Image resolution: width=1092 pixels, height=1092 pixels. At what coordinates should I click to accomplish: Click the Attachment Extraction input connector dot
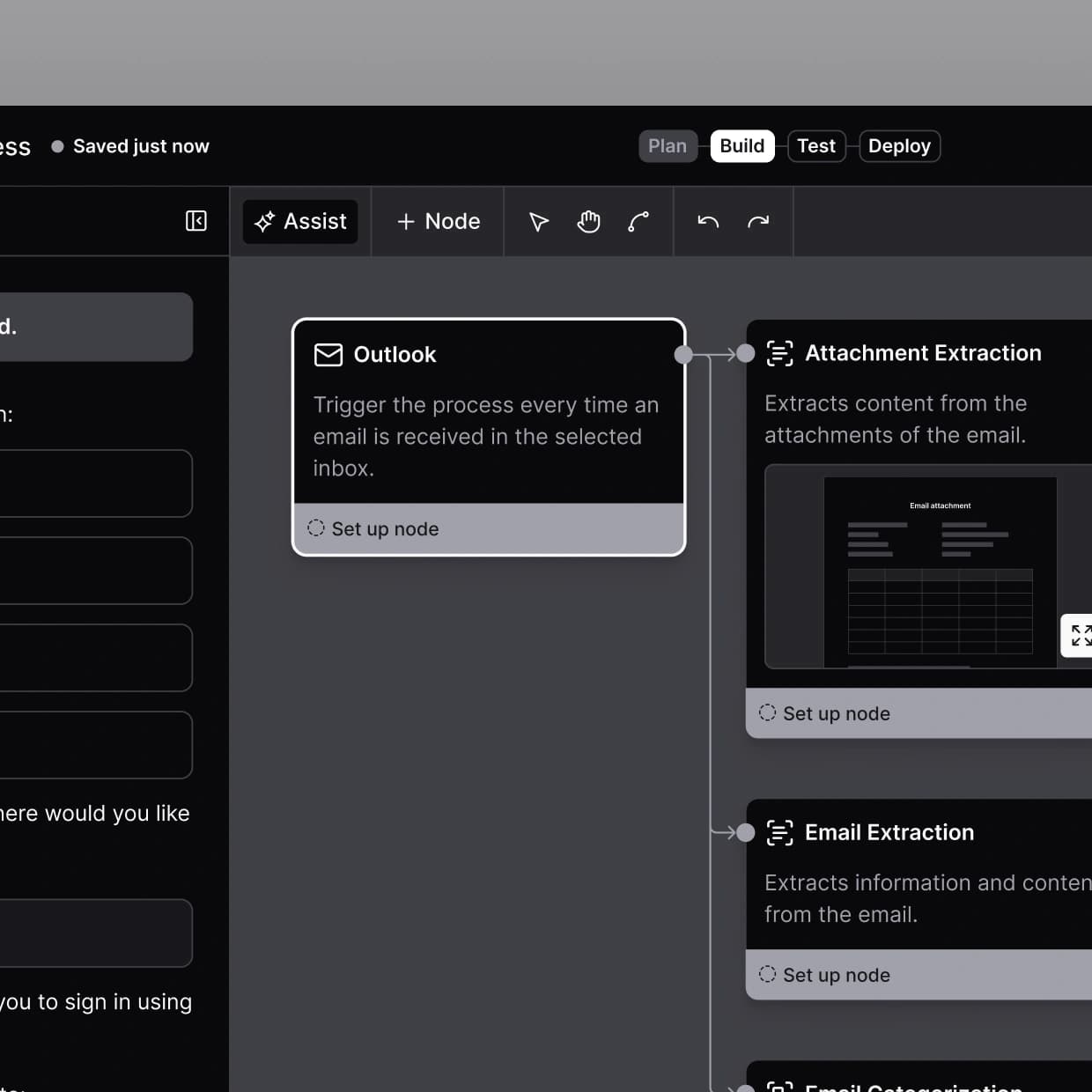tap(746, 353)
